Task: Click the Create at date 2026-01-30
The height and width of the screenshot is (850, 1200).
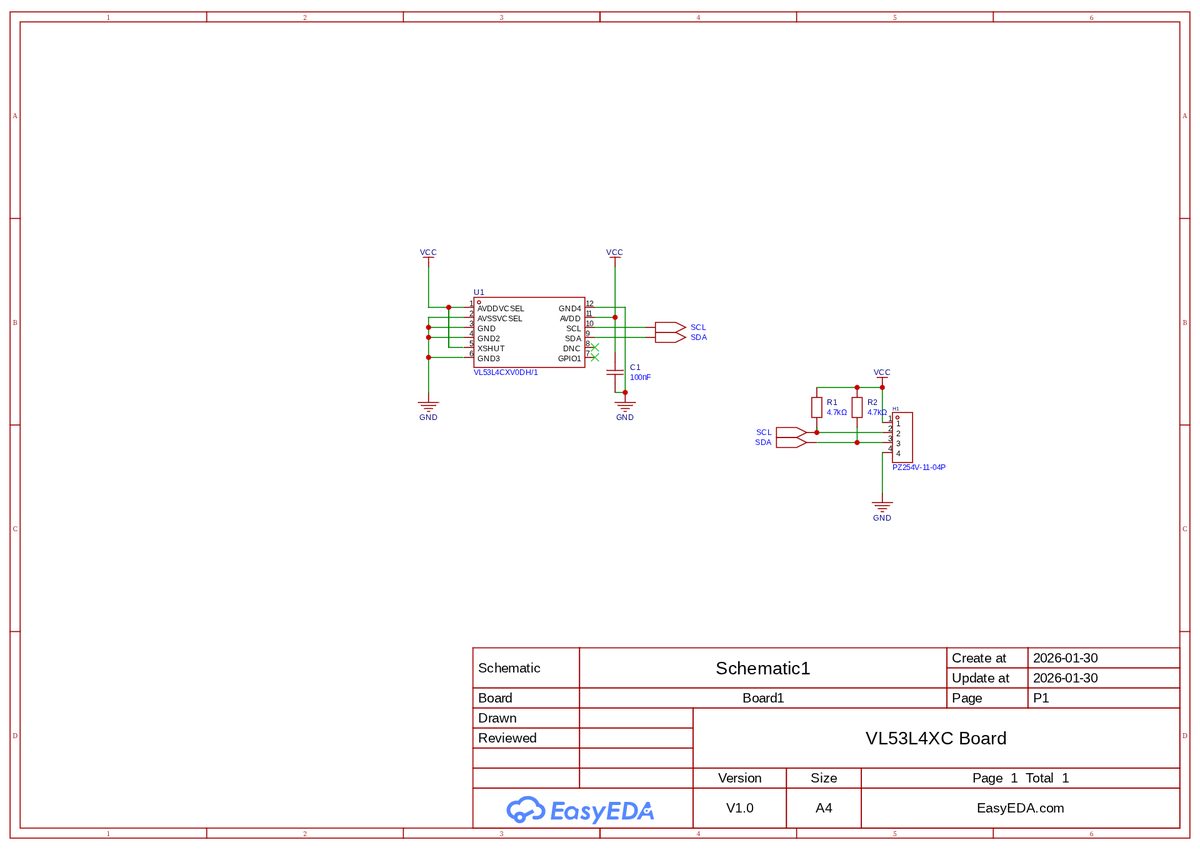Action: tap(1066, 658)
